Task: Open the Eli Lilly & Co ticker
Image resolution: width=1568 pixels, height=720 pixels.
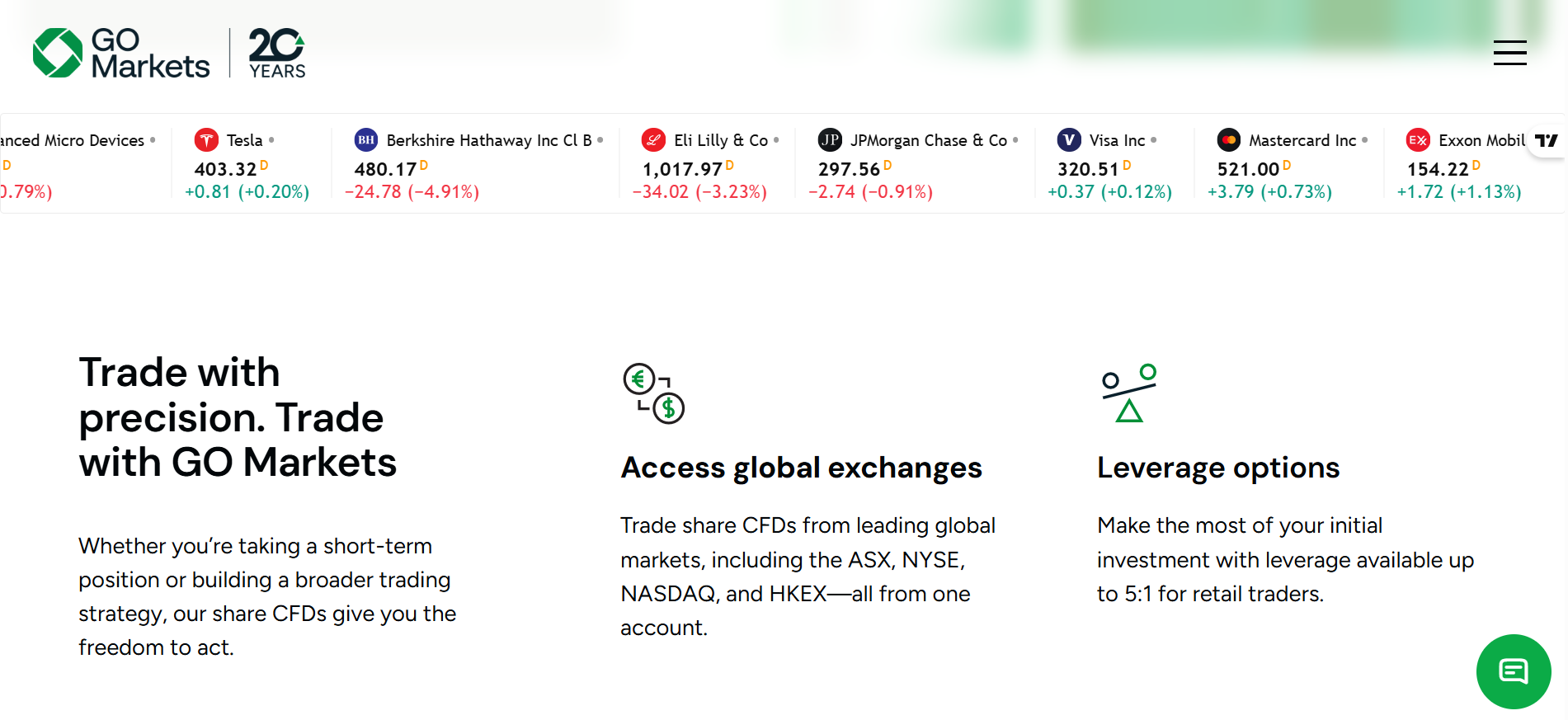Action: [x=721, y=140]
